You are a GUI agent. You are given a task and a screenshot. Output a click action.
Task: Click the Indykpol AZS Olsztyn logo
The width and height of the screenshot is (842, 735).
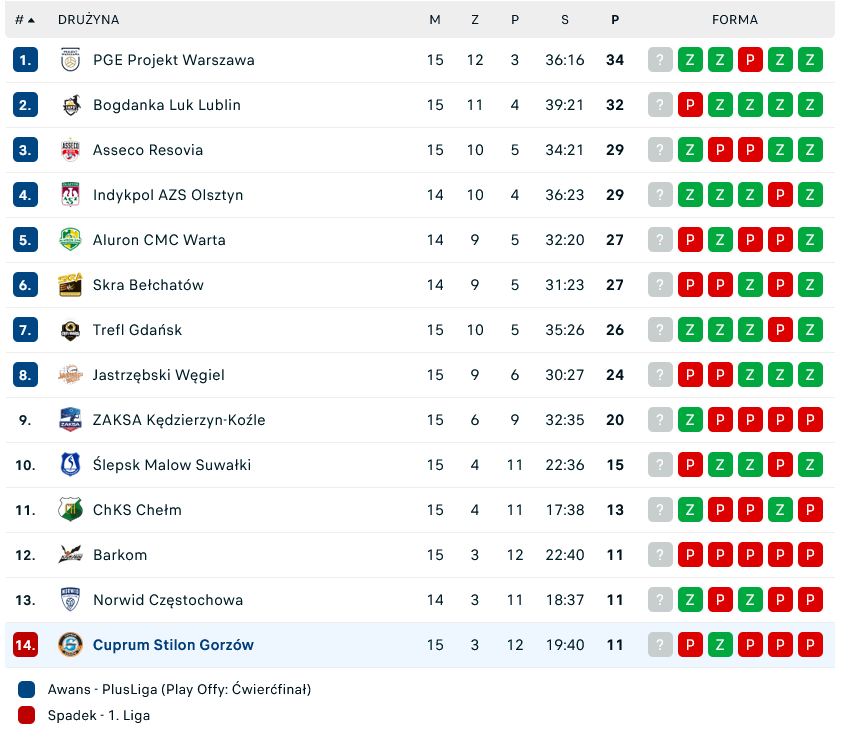tap(70, 195)
